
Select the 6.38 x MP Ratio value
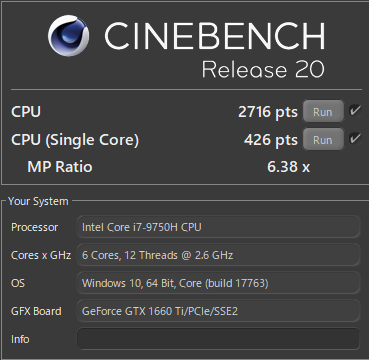(288, 167)
